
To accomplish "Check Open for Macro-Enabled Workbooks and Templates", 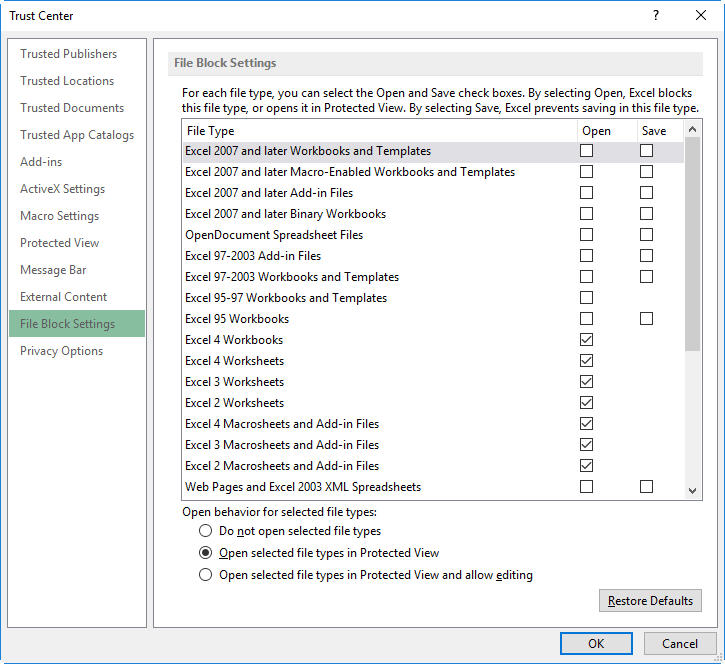I will pyautogui.click(x=586, y=172).
